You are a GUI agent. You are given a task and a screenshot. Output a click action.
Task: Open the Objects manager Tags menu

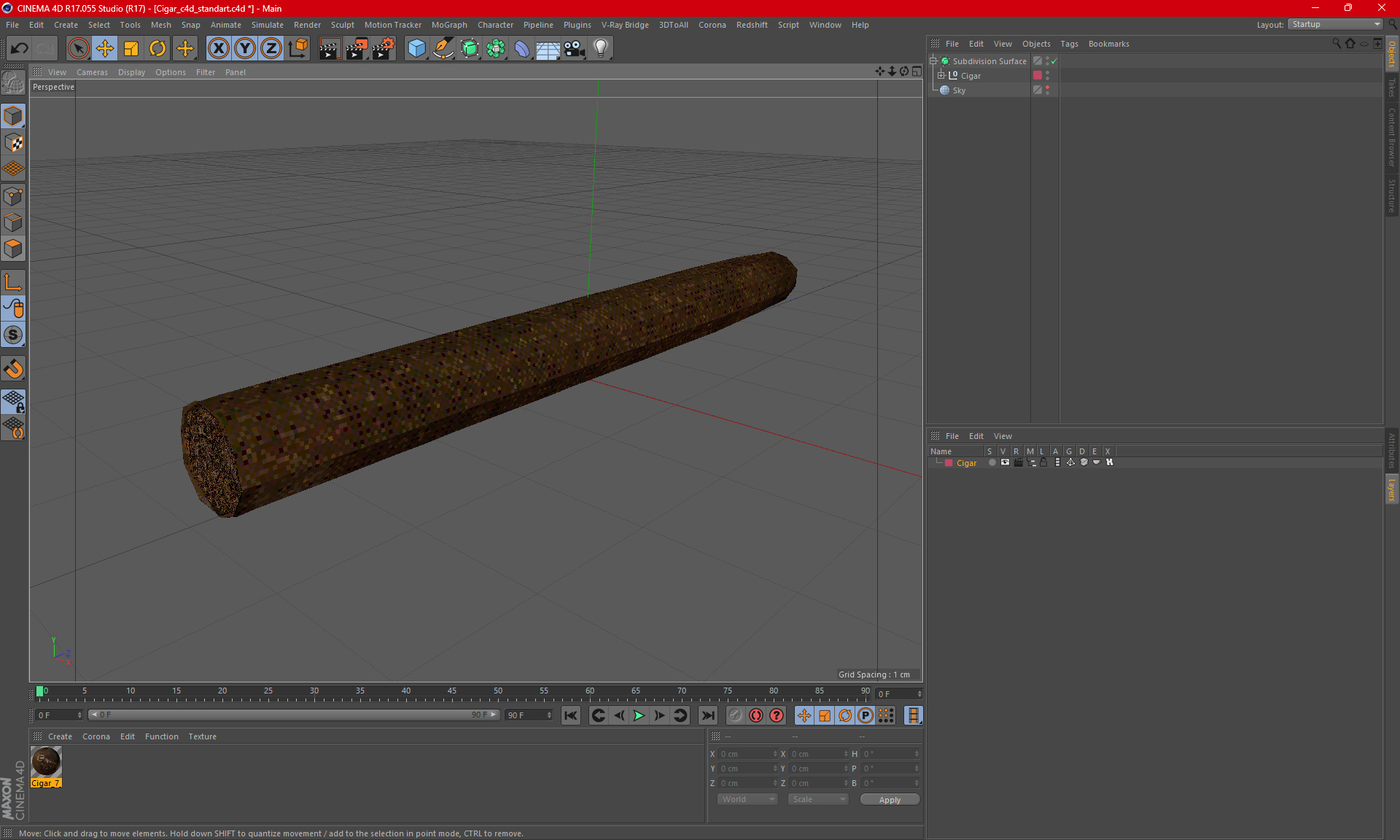coord(1069,44)
